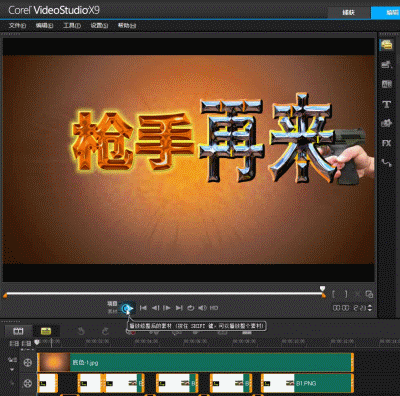Click the preview scrub bar track
Image resolution: width=400 pixels, height=396 pixels.
point(164,294)
